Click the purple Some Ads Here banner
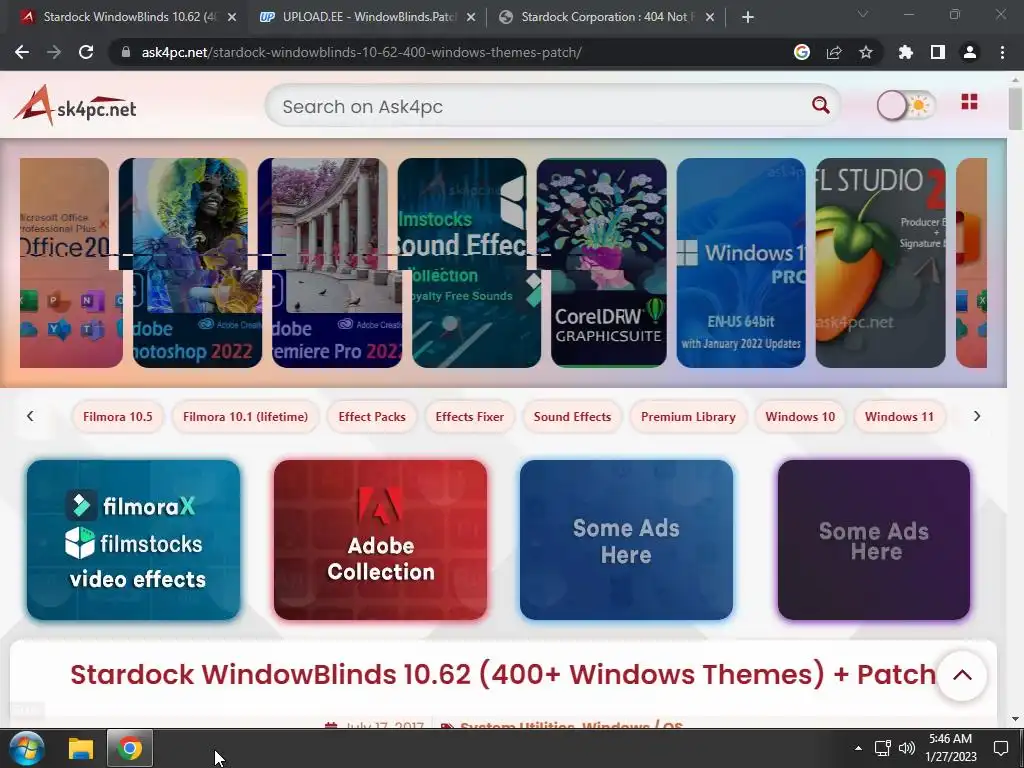The image size is (1024, 768). pos(874,540)
